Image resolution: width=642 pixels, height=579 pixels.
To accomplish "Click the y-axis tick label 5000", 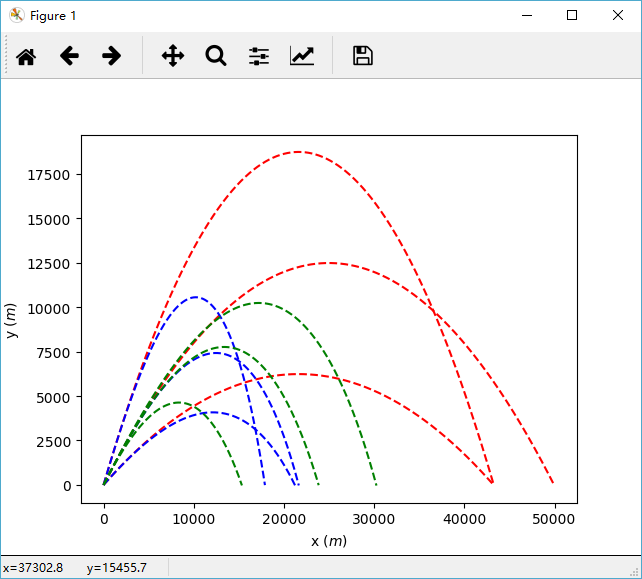I will 53,398.
